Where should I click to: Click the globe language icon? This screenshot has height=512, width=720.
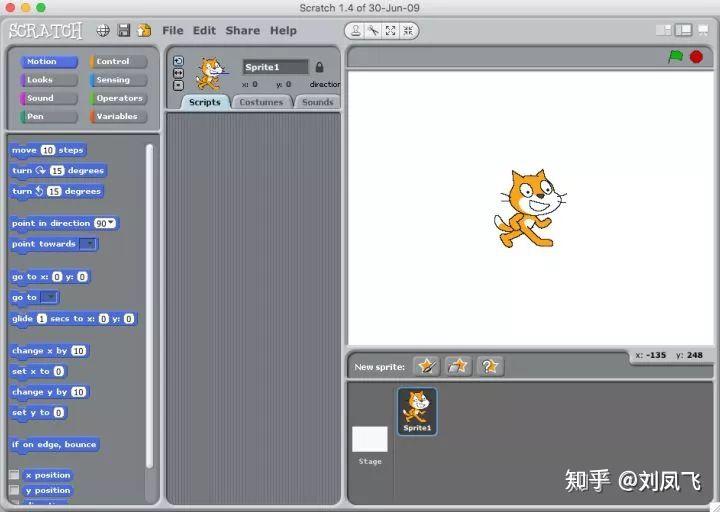click(103, 31)
